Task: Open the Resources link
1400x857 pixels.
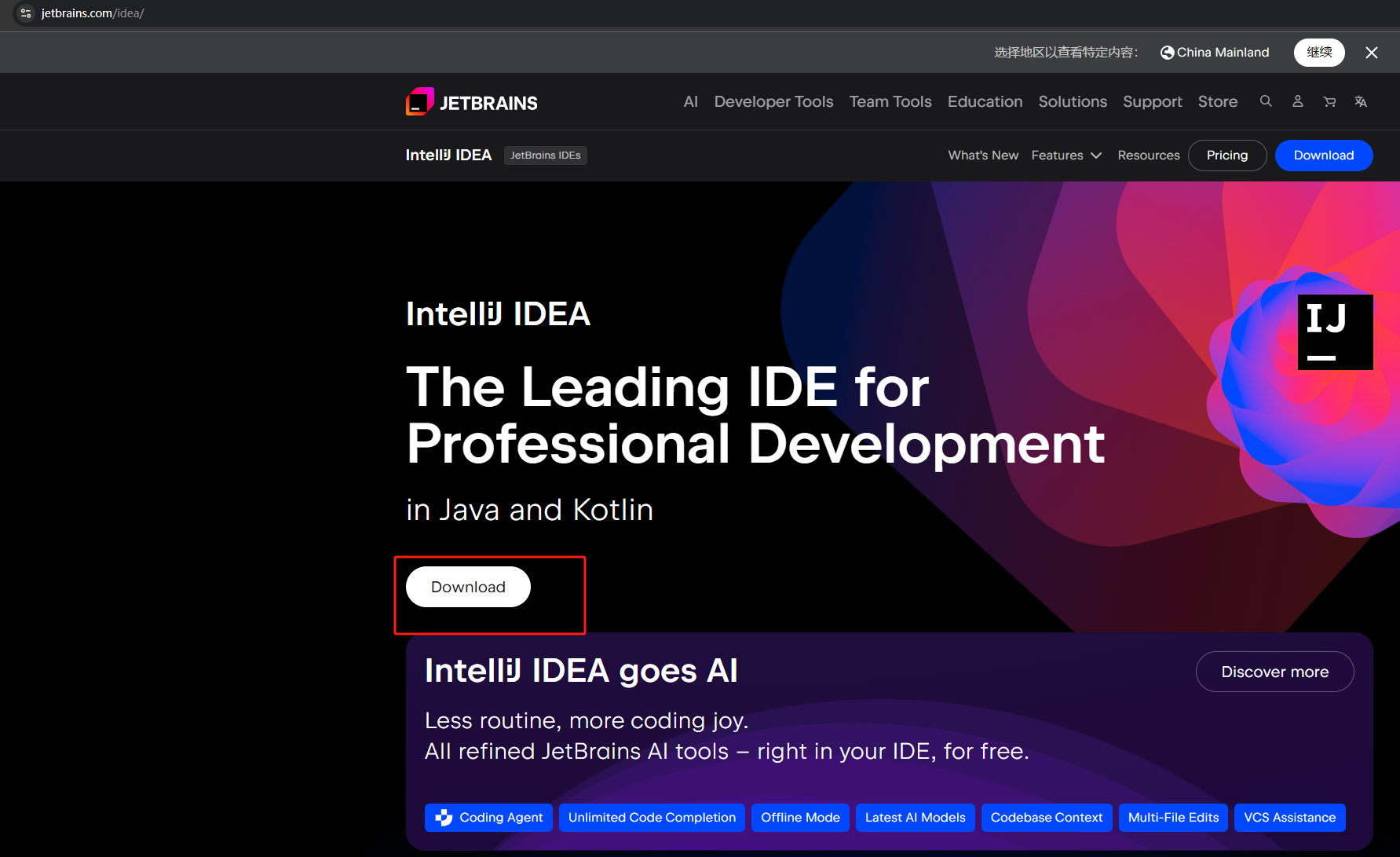Action: tap(1149, 156)
